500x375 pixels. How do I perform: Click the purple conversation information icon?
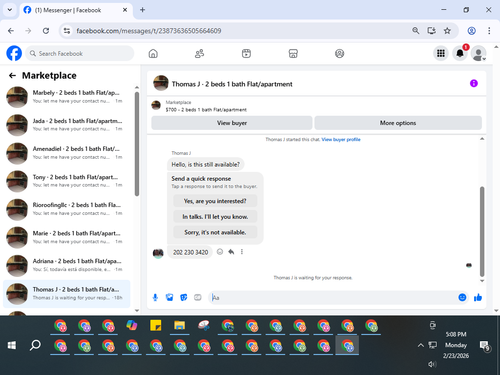coord(474,83)
